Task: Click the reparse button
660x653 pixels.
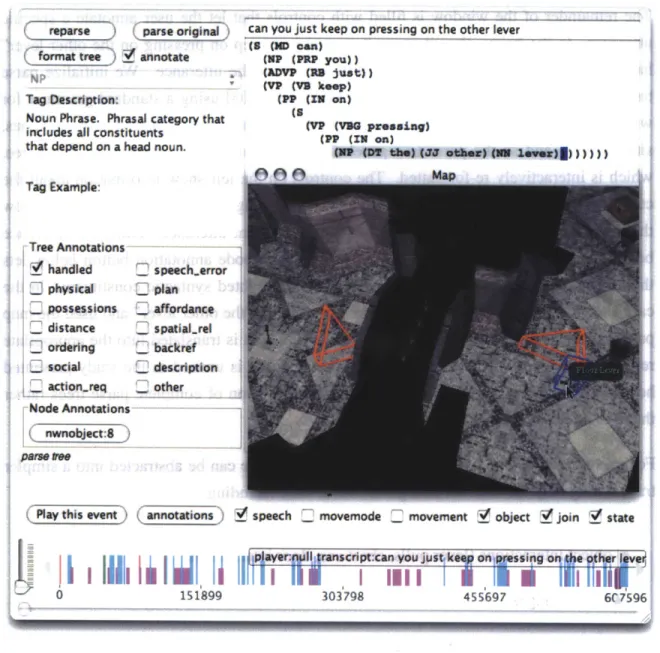Action: [x=69, y=31]
